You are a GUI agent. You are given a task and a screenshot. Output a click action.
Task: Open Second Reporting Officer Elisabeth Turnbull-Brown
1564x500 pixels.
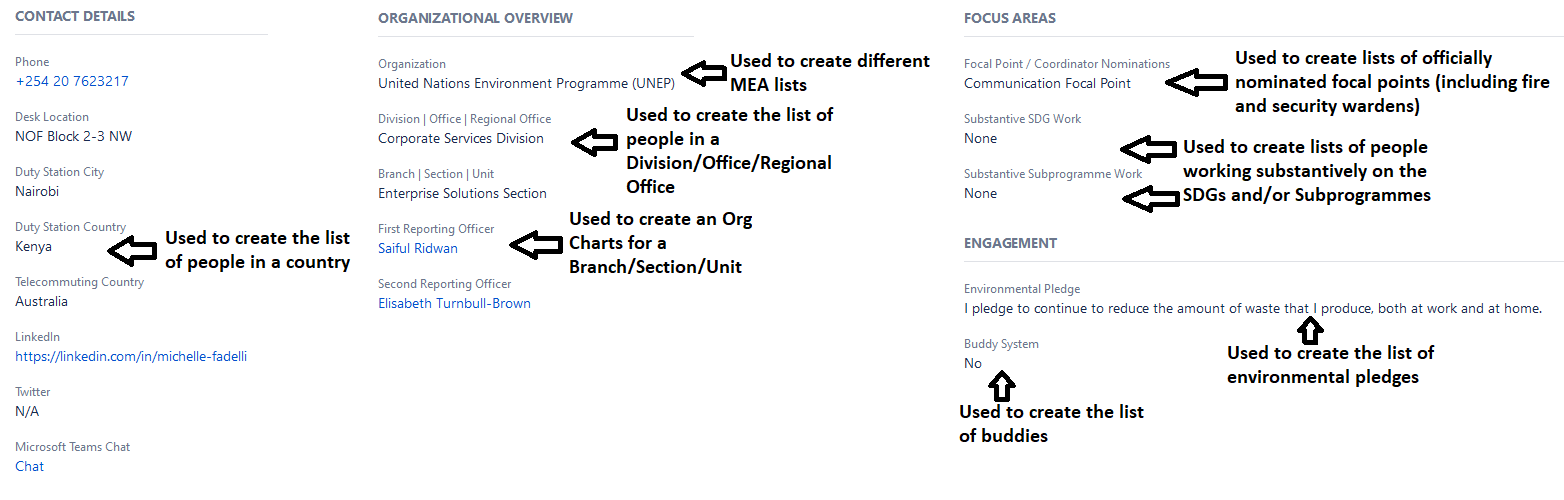[x=454, y=303]
